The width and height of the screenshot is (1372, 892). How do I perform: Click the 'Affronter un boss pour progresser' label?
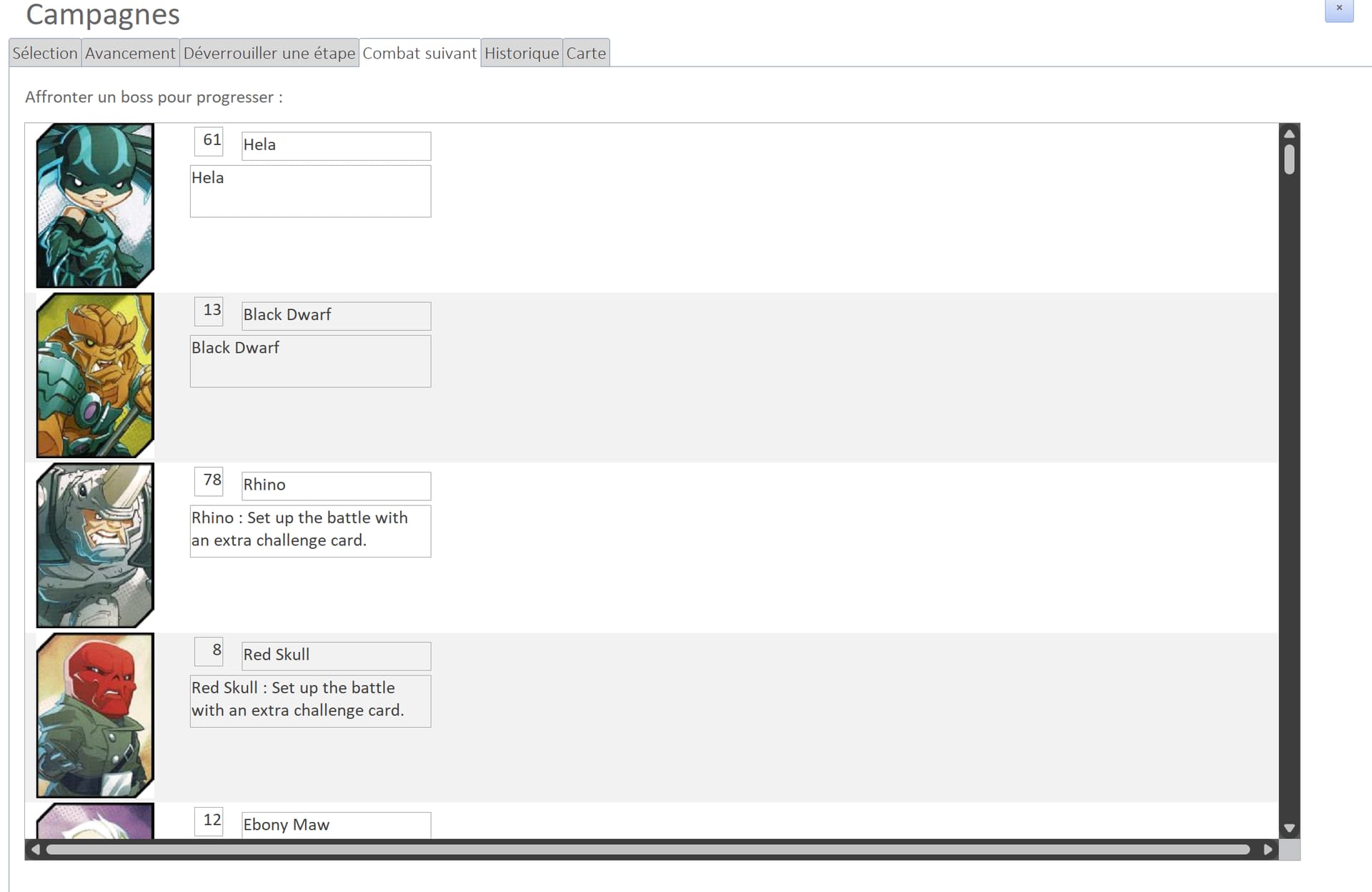coord(154,97)
